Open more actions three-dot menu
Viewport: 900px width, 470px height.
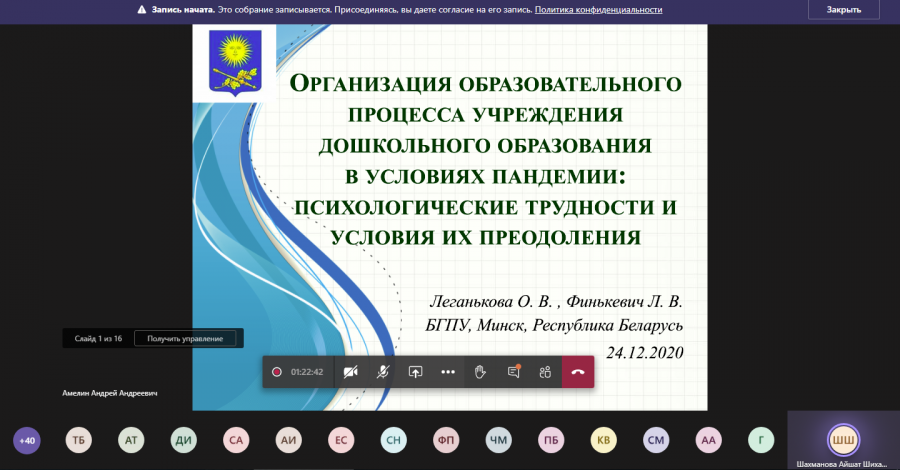(x=448, y=372)
